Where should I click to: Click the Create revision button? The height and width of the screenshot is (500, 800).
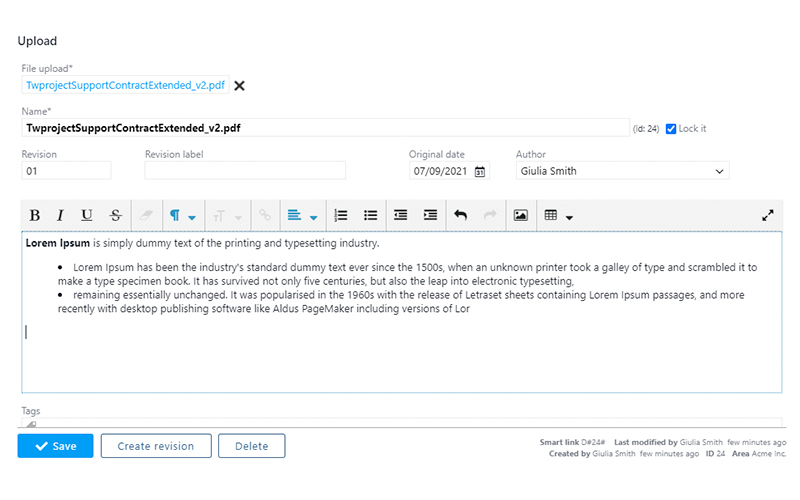155,446
